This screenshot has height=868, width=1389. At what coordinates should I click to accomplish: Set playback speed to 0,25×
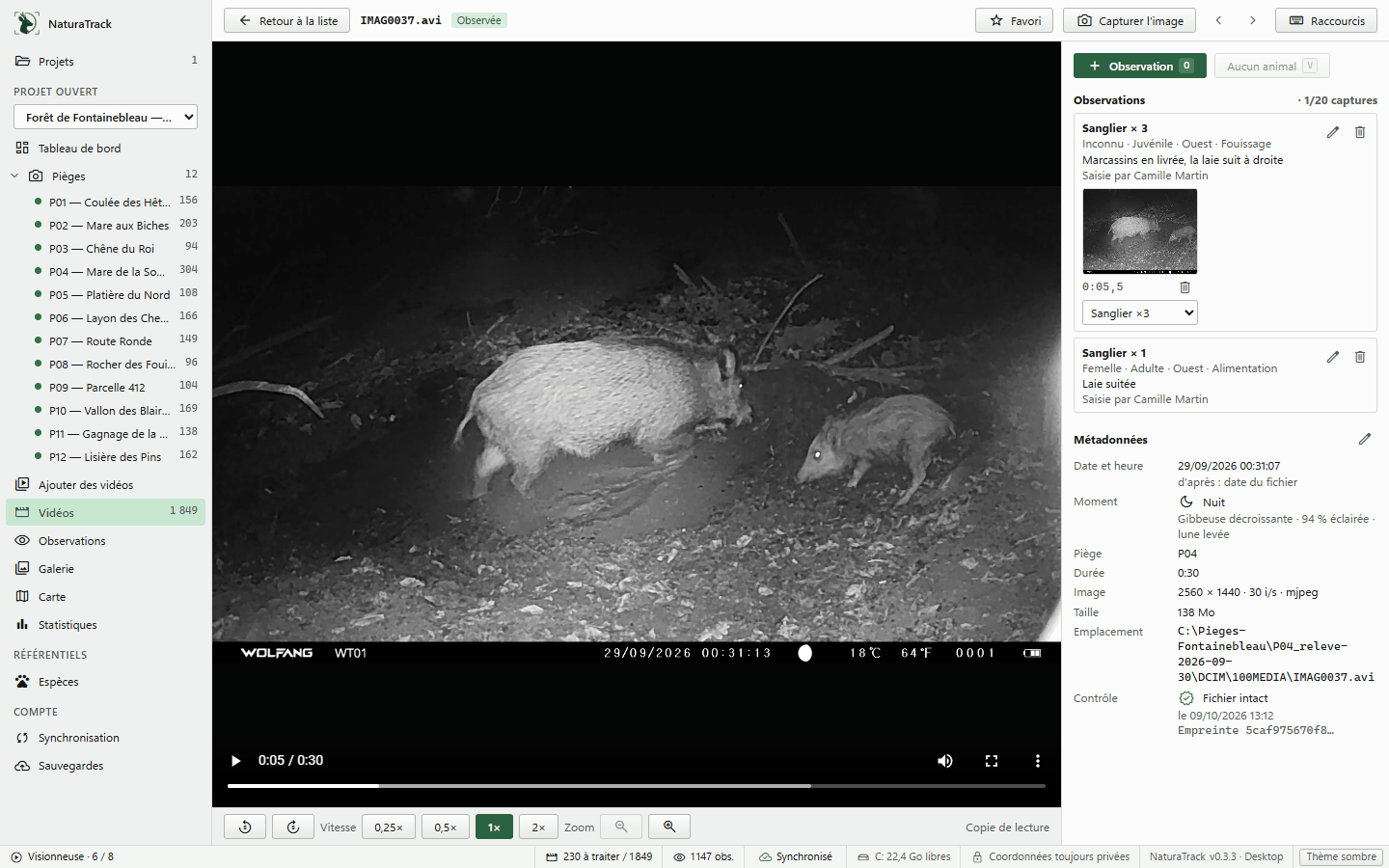[x=389, y=827]
